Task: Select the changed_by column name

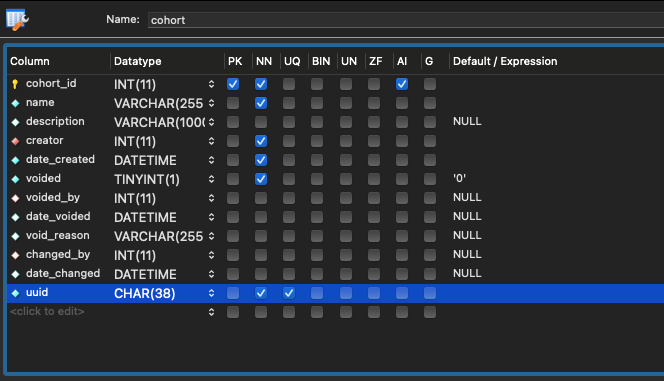Action: click(x=58, y=254)
